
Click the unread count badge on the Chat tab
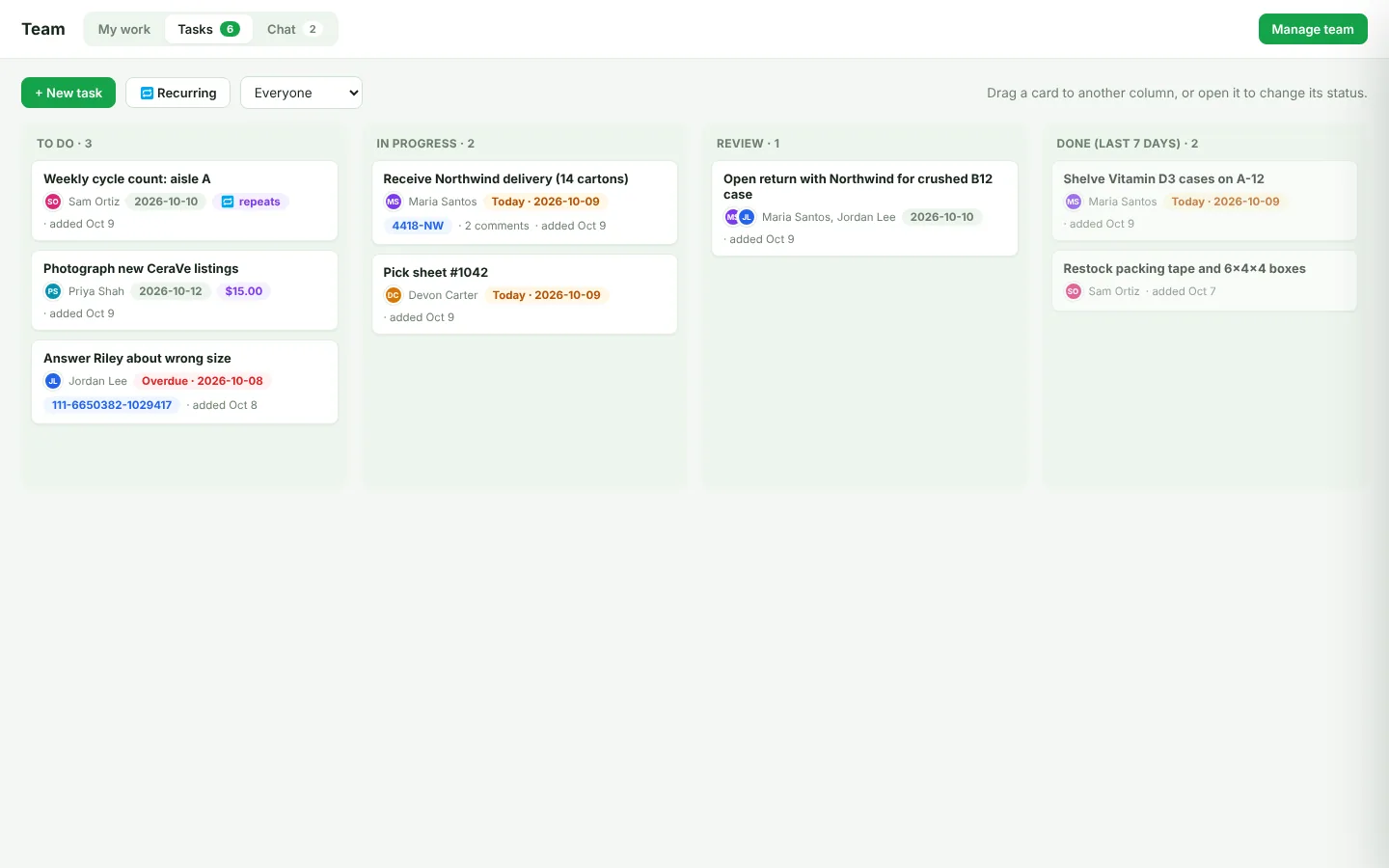pyautogui.click(x=313, y=29)
